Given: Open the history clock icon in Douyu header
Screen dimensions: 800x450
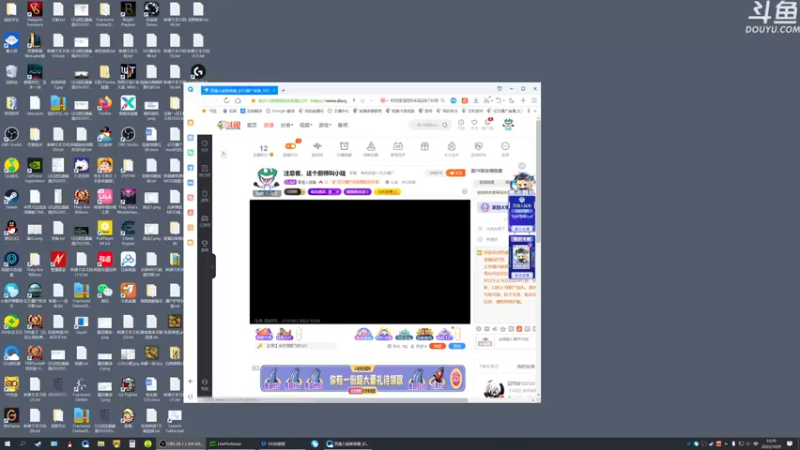Looking at the screenshot, I should [x=461, y=123].
